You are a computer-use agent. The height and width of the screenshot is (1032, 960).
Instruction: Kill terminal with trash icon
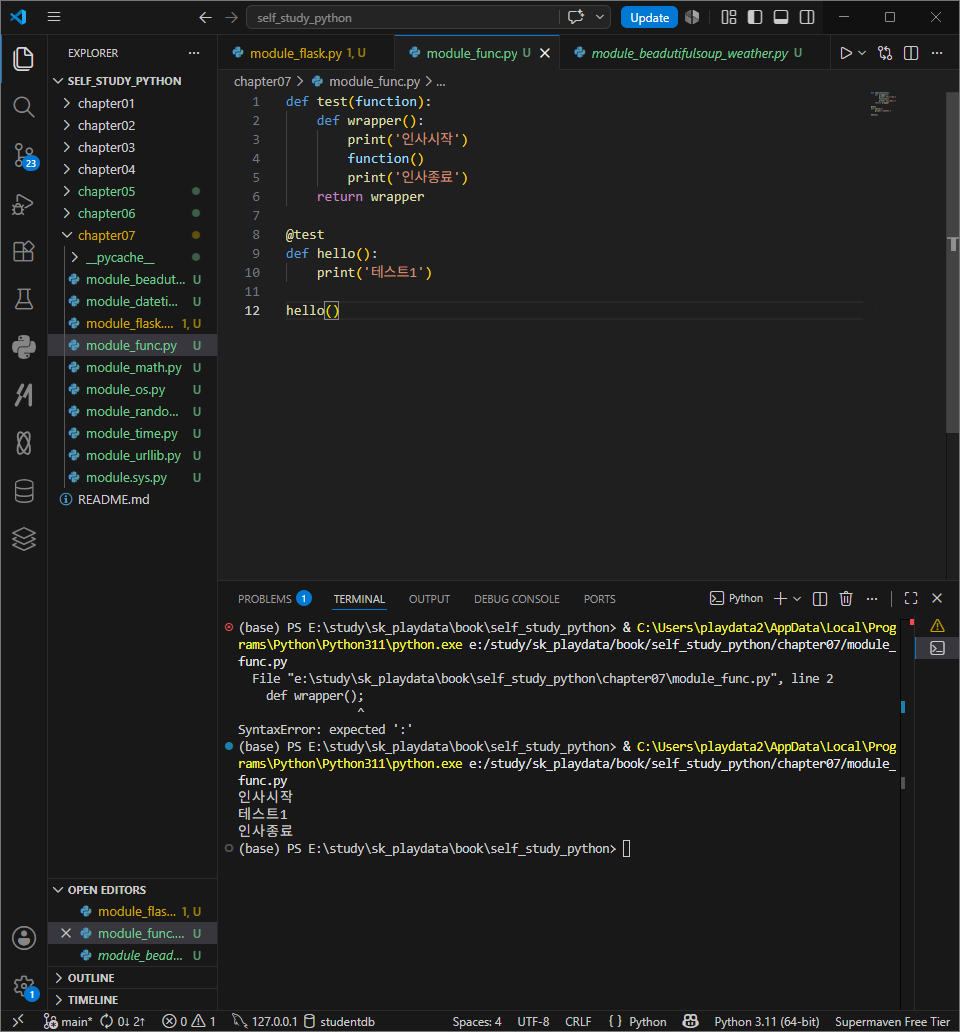pos(846,598)
